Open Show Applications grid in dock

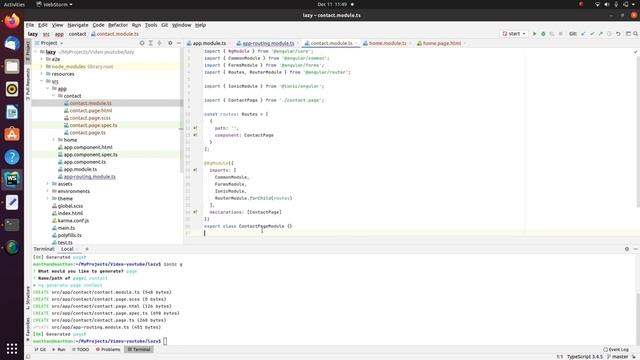[12, 349]
